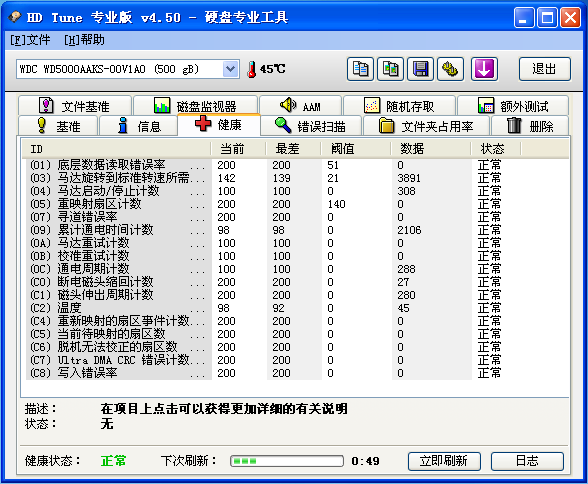
Task: Open the [F]文件 menu
Action: [x=30, y=40]
